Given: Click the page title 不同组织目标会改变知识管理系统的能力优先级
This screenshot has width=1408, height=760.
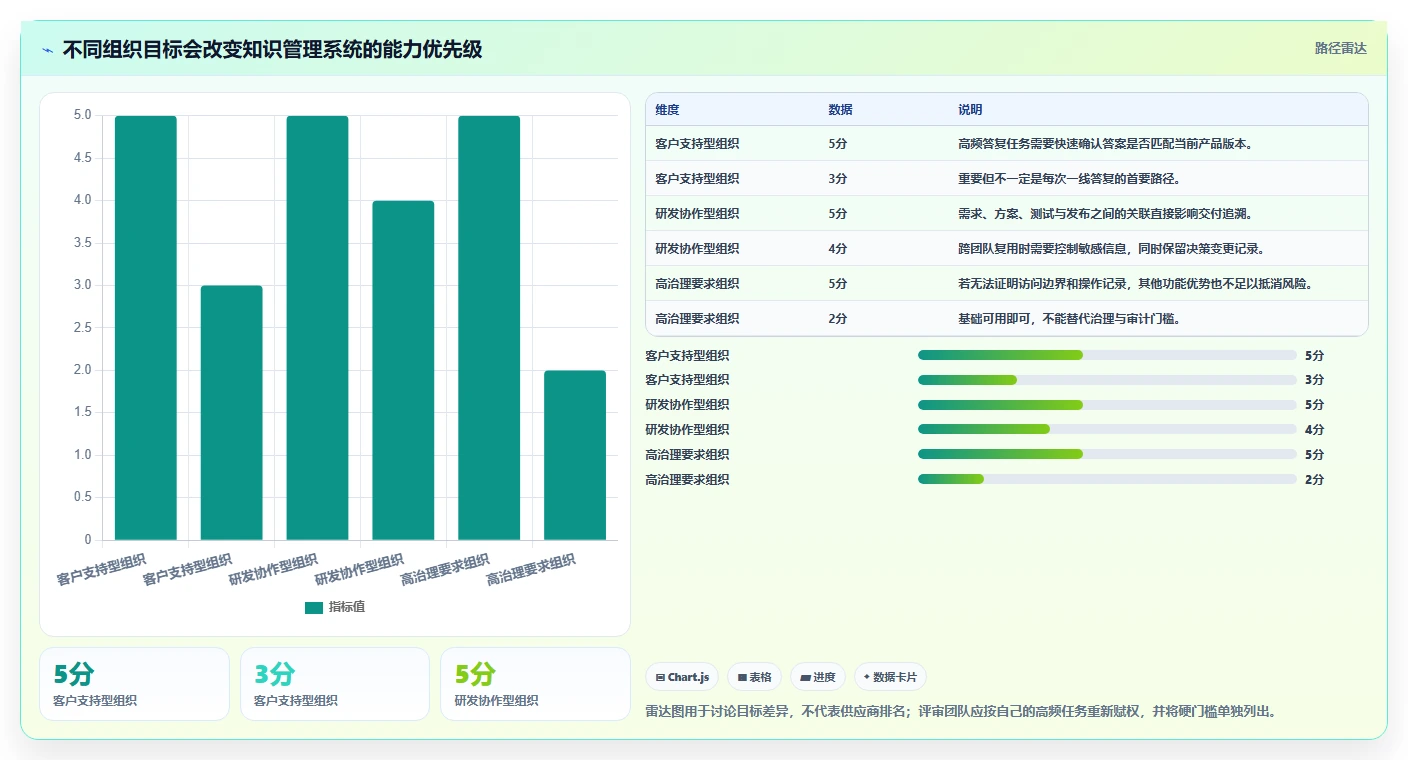Looking at the screenshot, I should click(272, 49).
